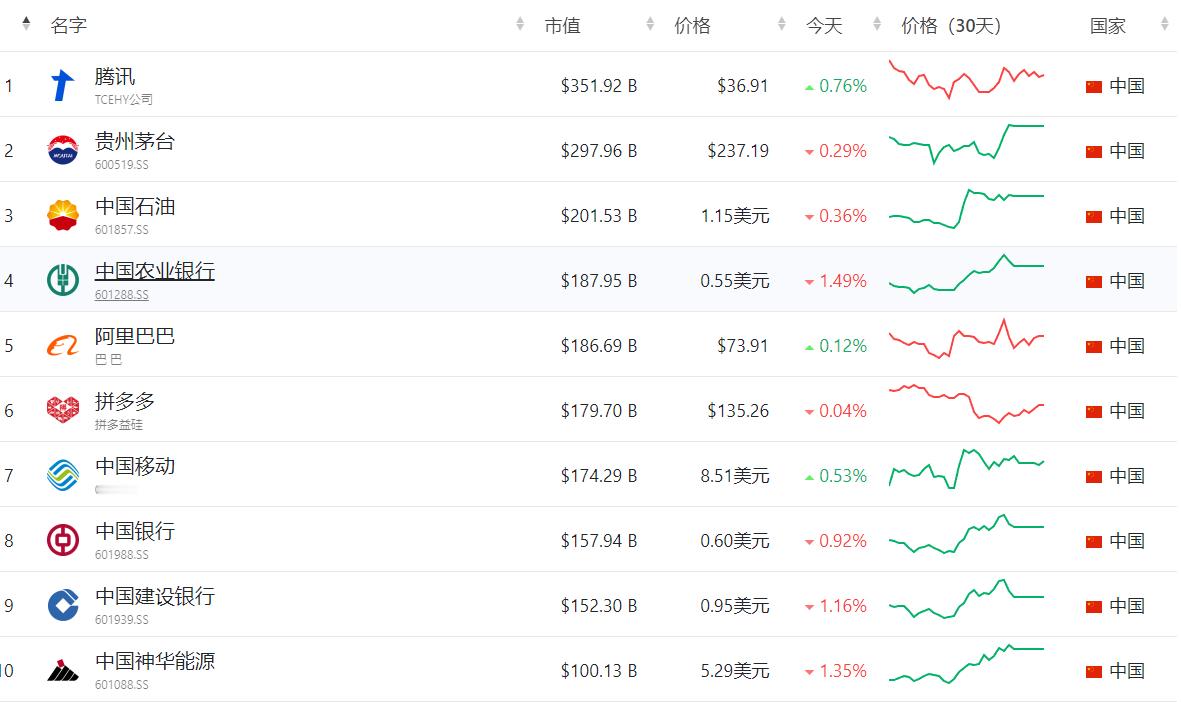1181x702 pixels.
Task: Click the price value $237.19
Action: pos(738,151)
